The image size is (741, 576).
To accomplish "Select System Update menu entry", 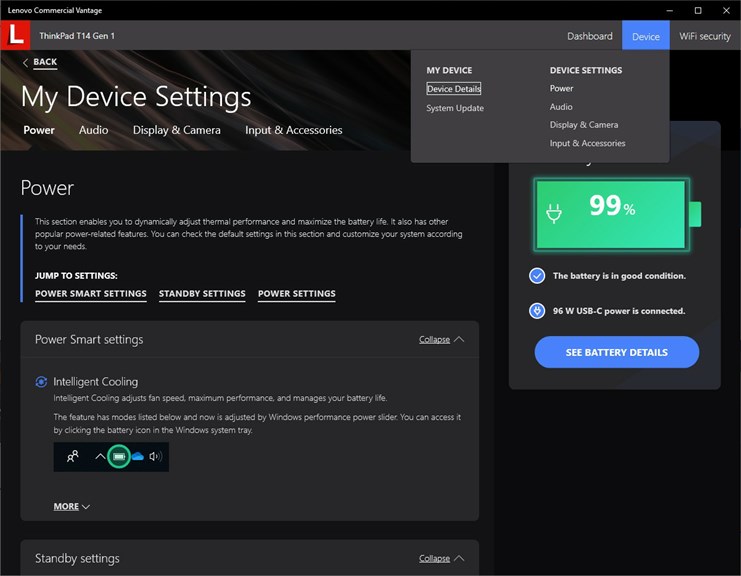I will pyautogui.click(x=455, y=108).
